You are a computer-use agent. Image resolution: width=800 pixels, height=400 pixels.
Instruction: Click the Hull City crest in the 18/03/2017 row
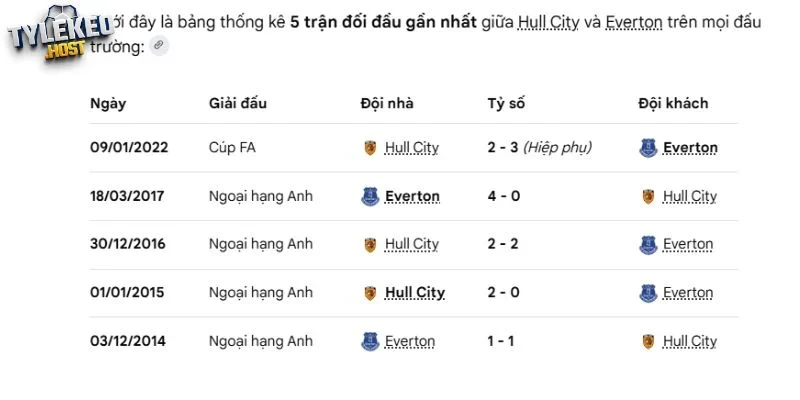pyautogui.click(x=648, y=196)
